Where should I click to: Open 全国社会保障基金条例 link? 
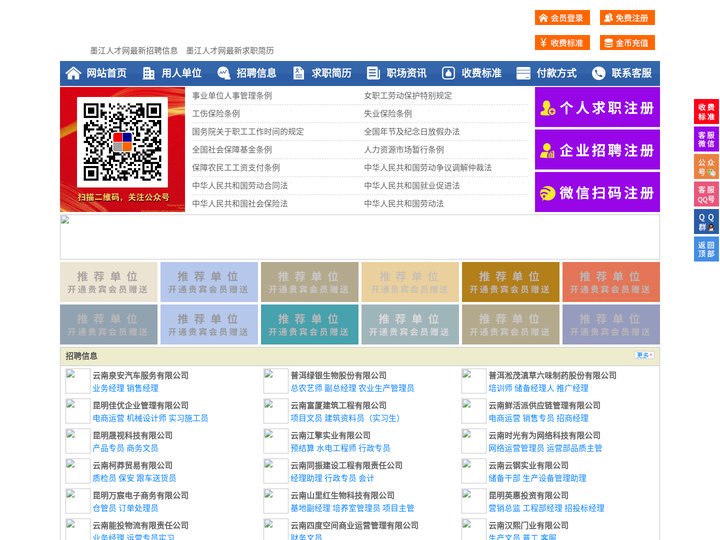[x=232, y=150]
